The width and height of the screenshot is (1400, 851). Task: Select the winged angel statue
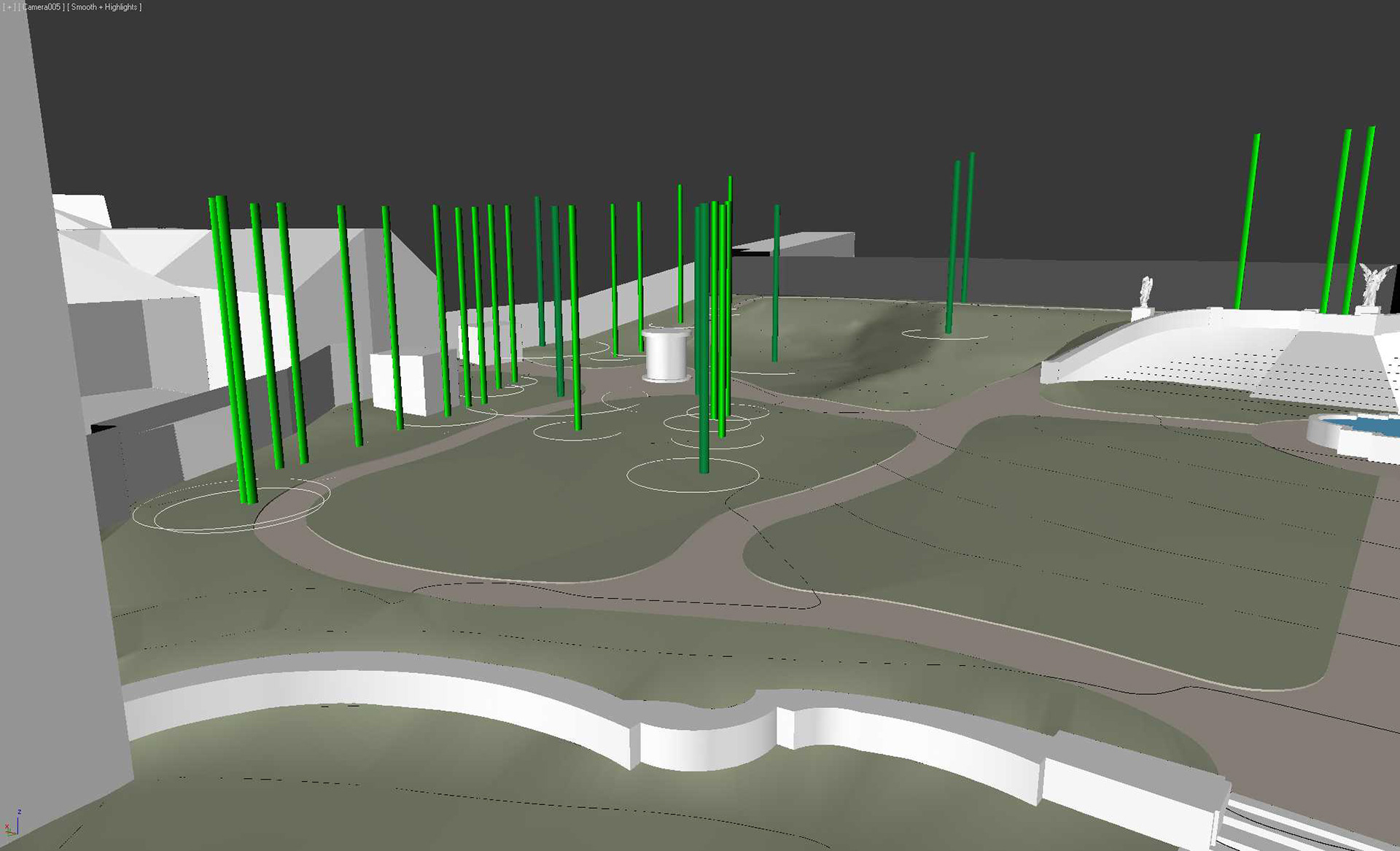[1371, 286]
